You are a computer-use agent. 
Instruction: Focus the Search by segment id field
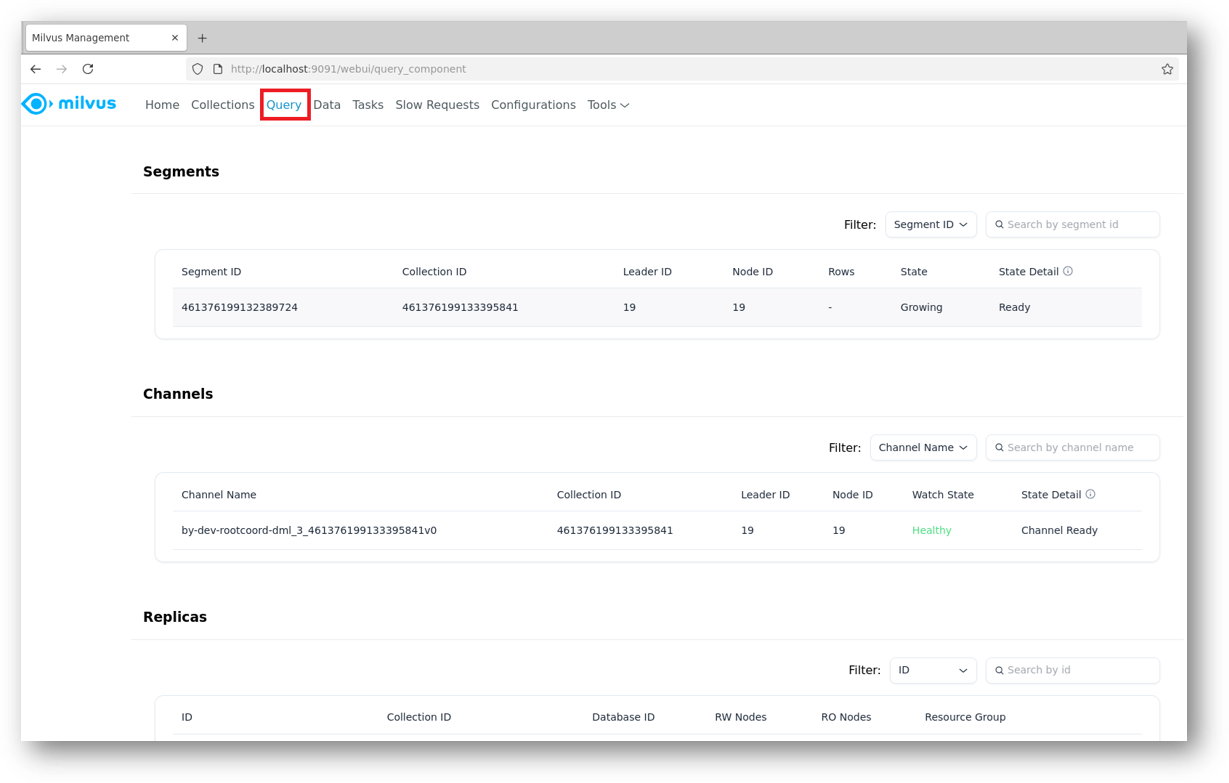pos(1079,225)
